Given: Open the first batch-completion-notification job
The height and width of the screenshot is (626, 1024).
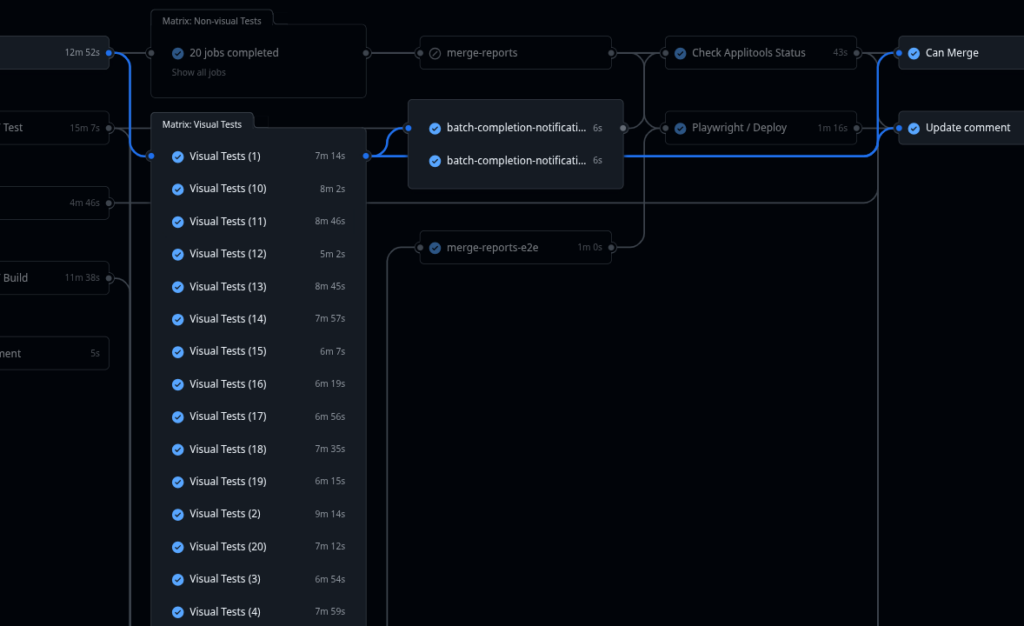Looking at the screenshot, I should [516, 128].
